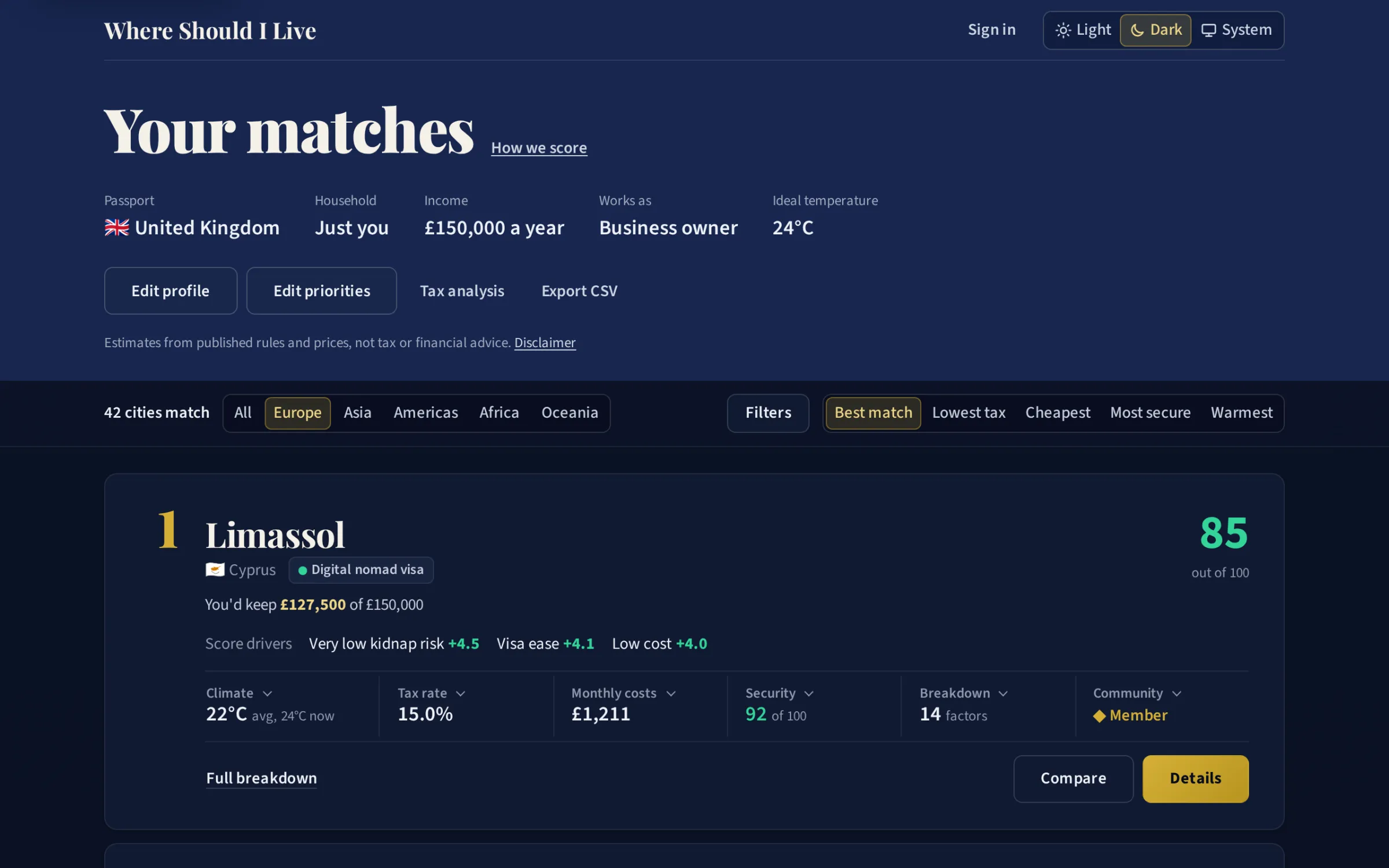The image size is (1389, 868).
Task: Click the gold diamond Member icon
Action: tap(1100, 716)
